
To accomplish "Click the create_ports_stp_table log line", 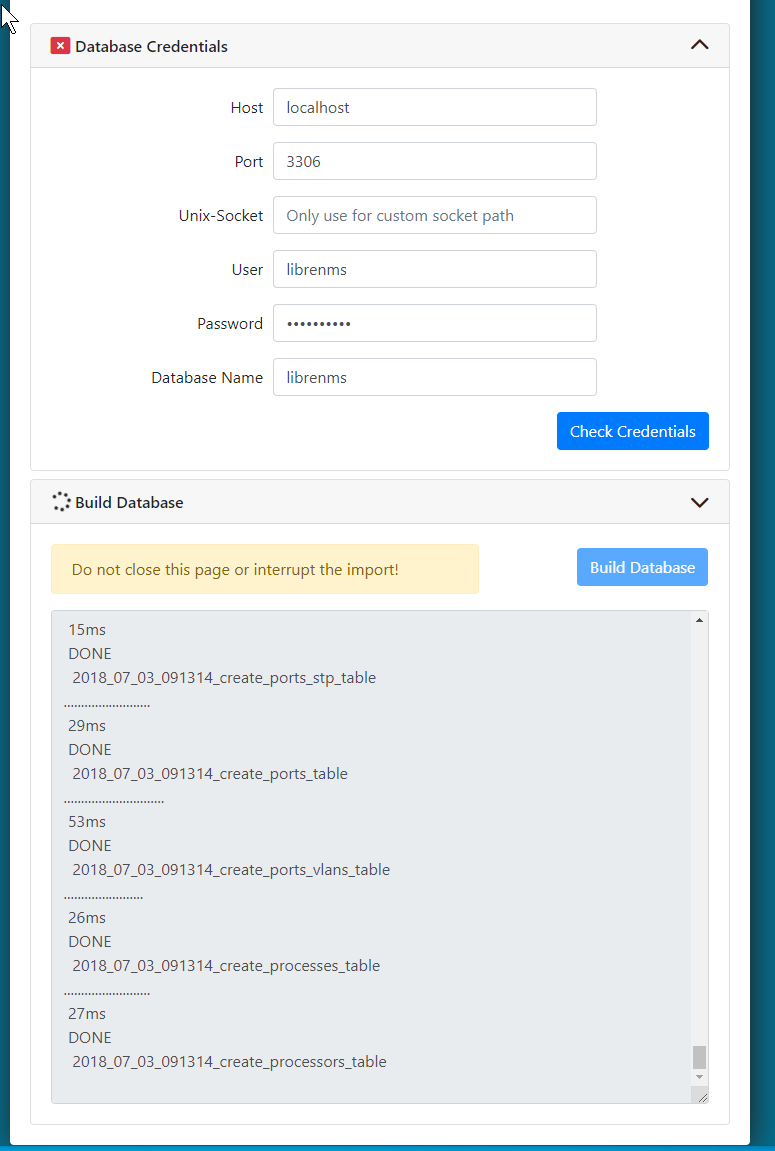I will coord(224,678).
